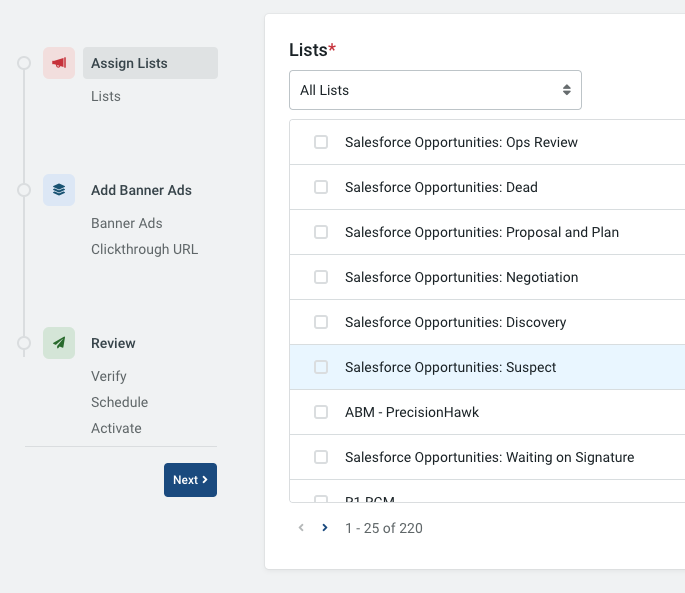Select the Assign Lists step
This screenshot has width=685, height=593.
150,63
